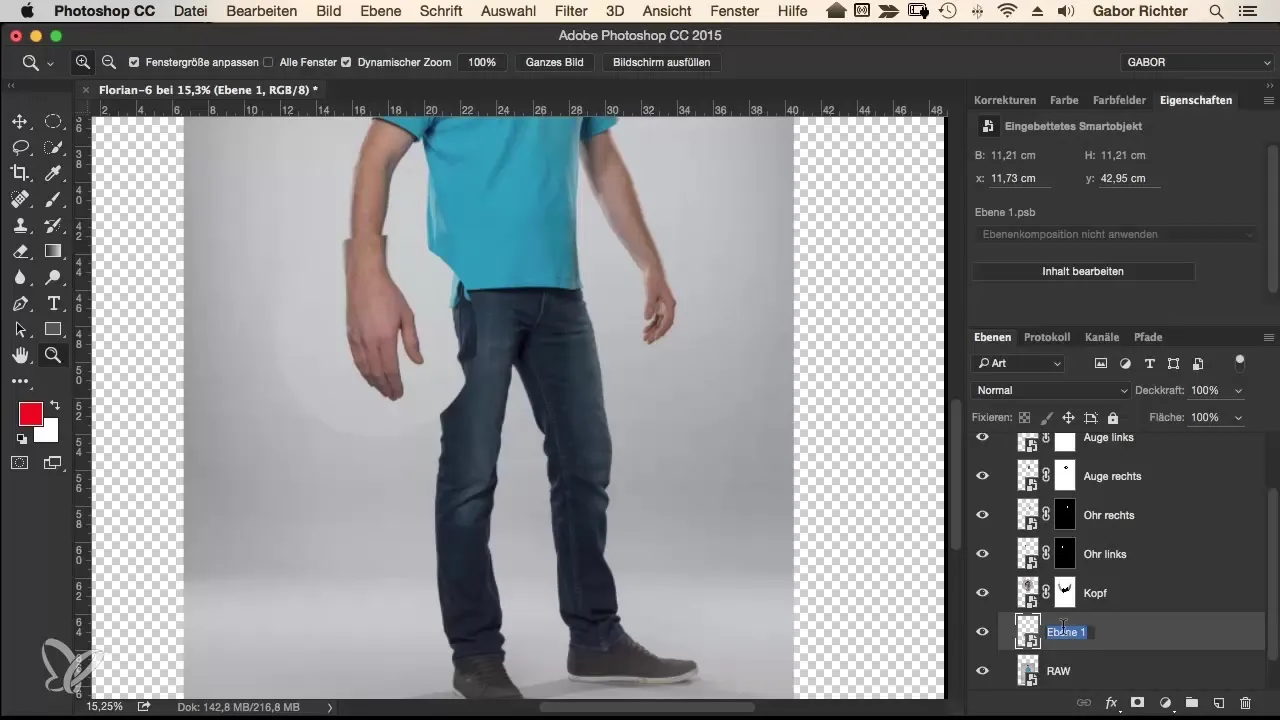
Task: Select the Clone Stamp tool
Action: [19, 226]
